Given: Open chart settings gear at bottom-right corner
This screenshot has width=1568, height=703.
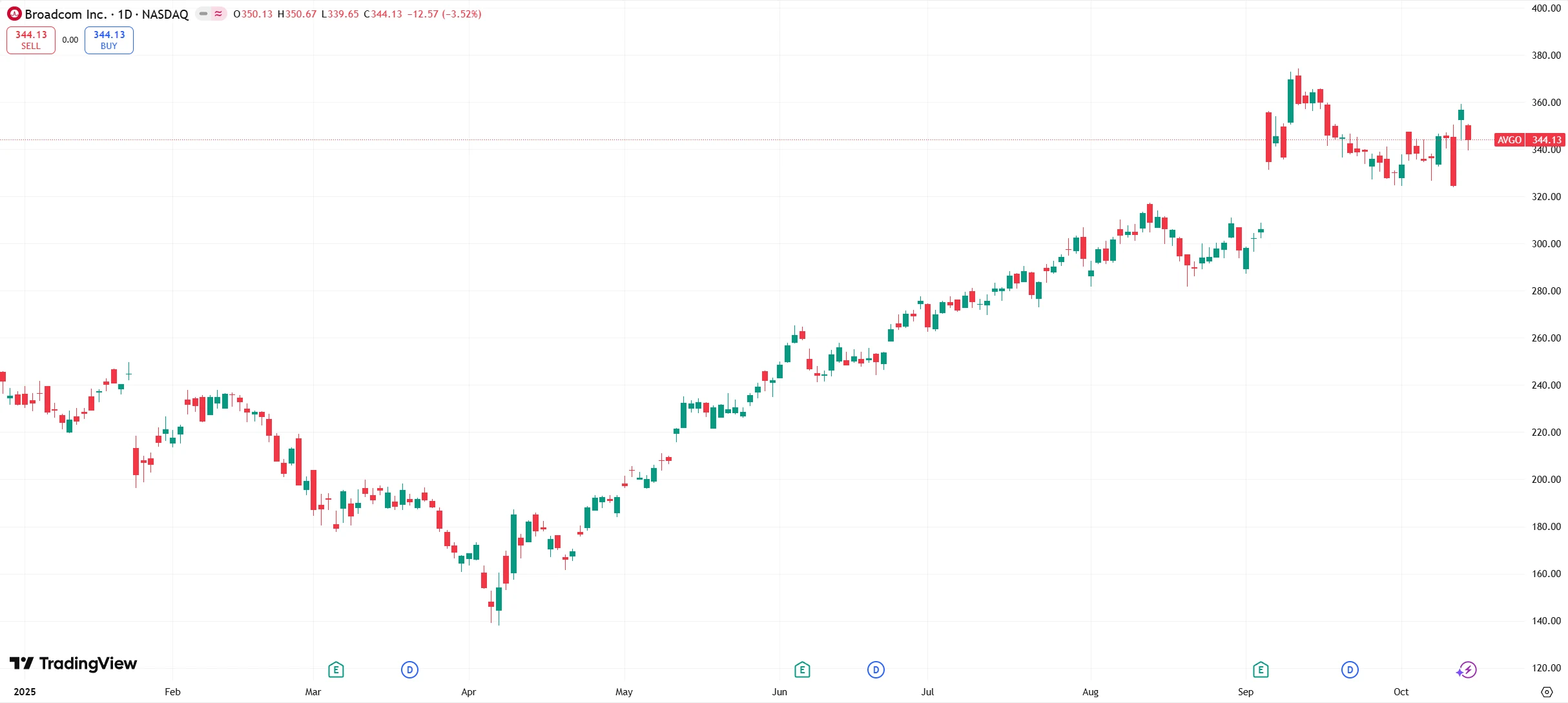Looking at the screenshot, I should [1547, 692].
